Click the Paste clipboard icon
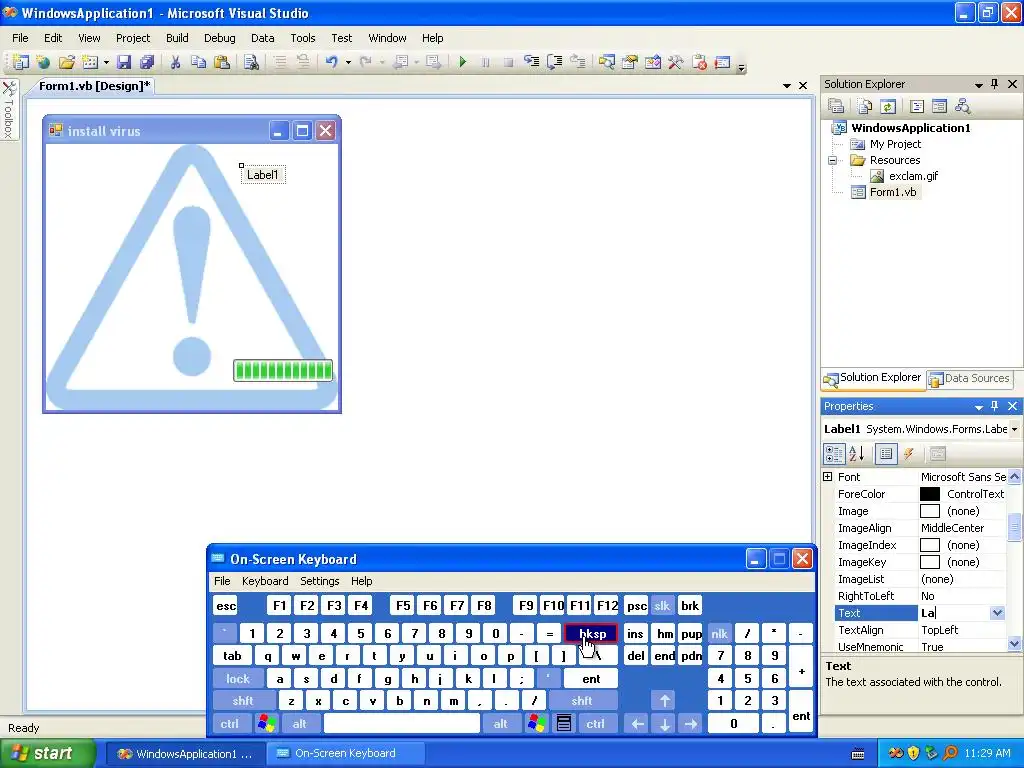This screenshot has width=1024, height=768. 222,62
